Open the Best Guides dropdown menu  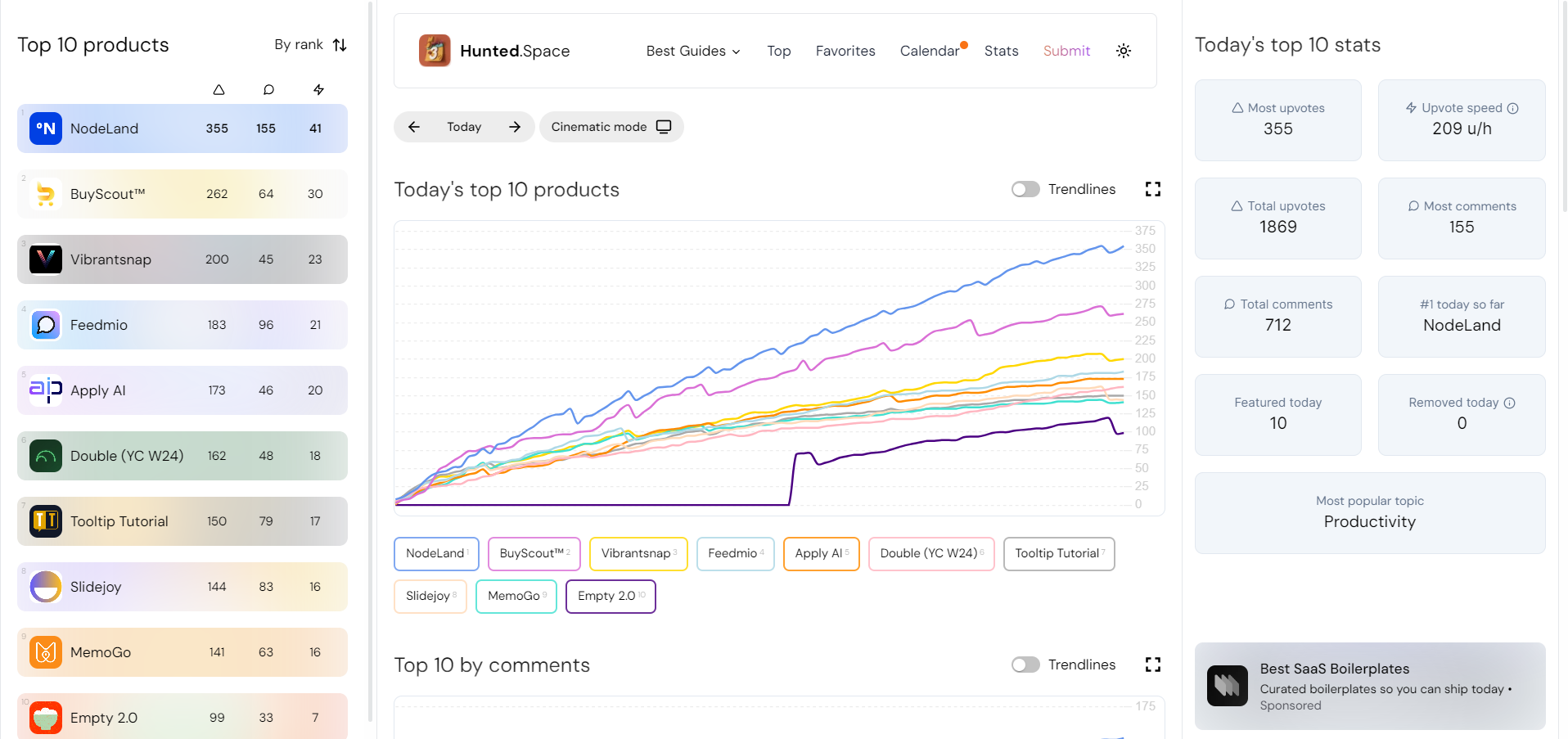click(693, 51)
